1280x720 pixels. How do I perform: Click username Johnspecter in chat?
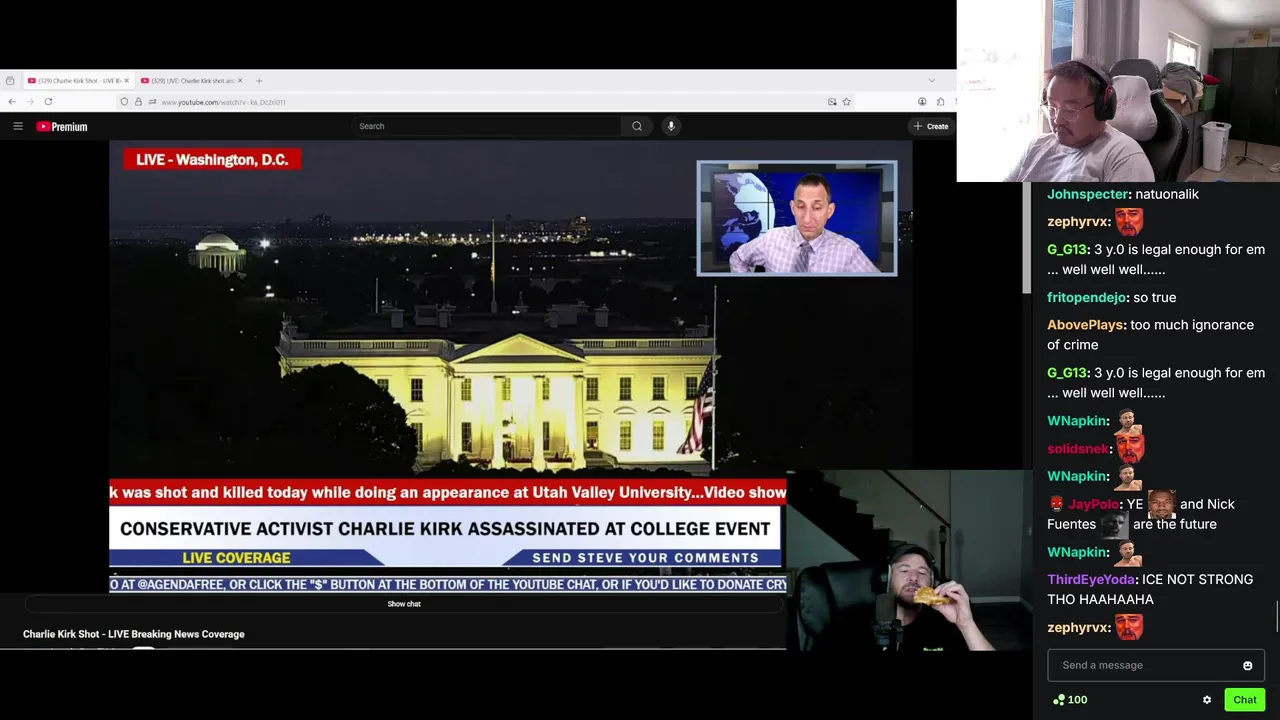[x=1087, y=194]
